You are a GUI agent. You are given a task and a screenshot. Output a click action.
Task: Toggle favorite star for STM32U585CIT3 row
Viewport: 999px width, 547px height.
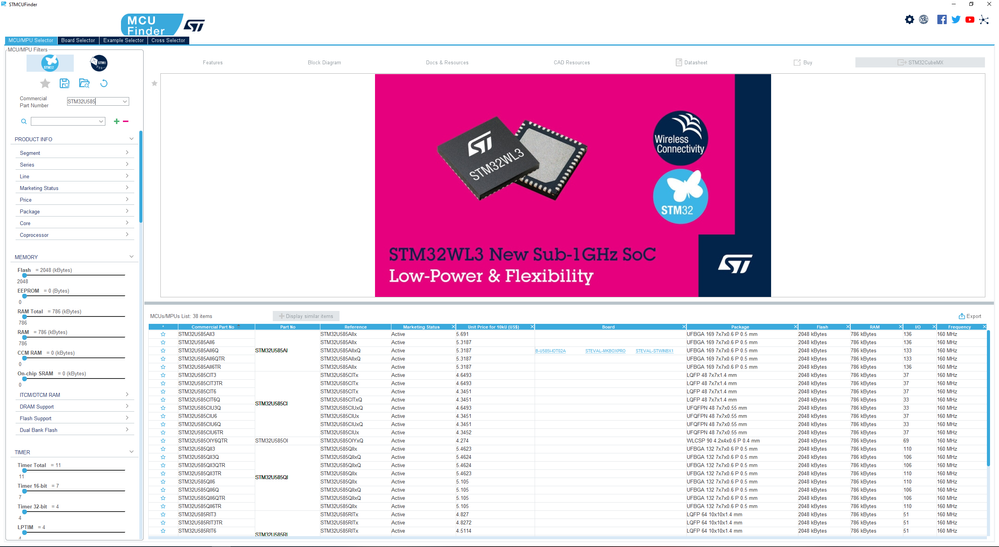click(163, 375)
